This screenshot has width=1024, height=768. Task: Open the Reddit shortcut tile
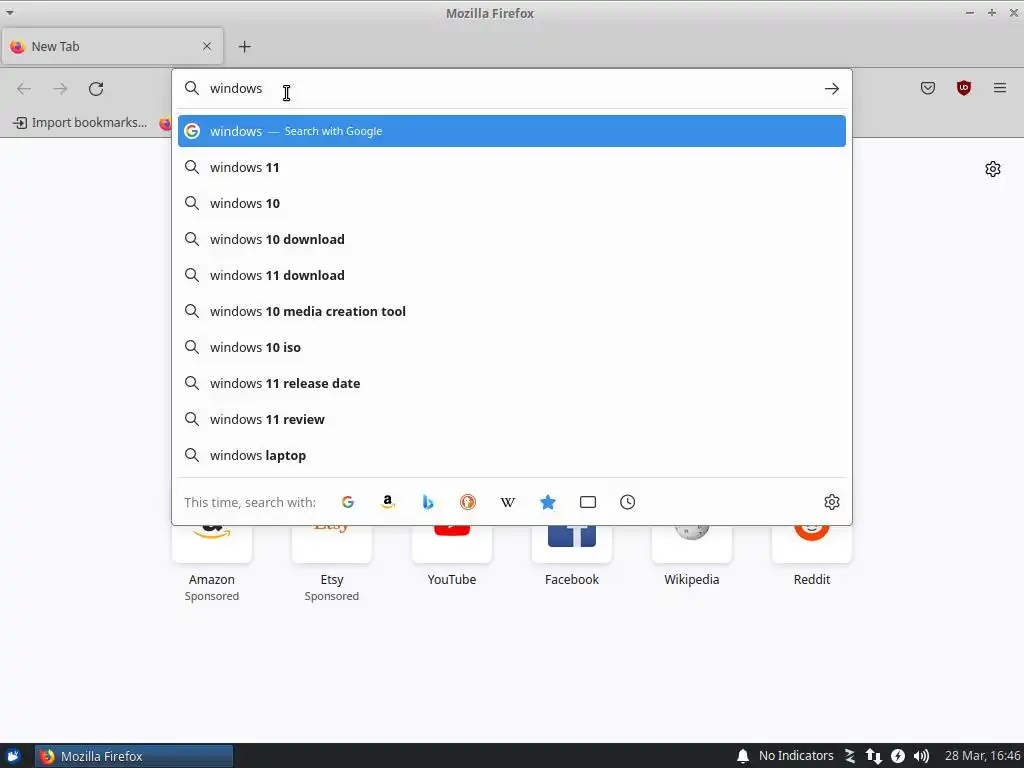point(812,556)
